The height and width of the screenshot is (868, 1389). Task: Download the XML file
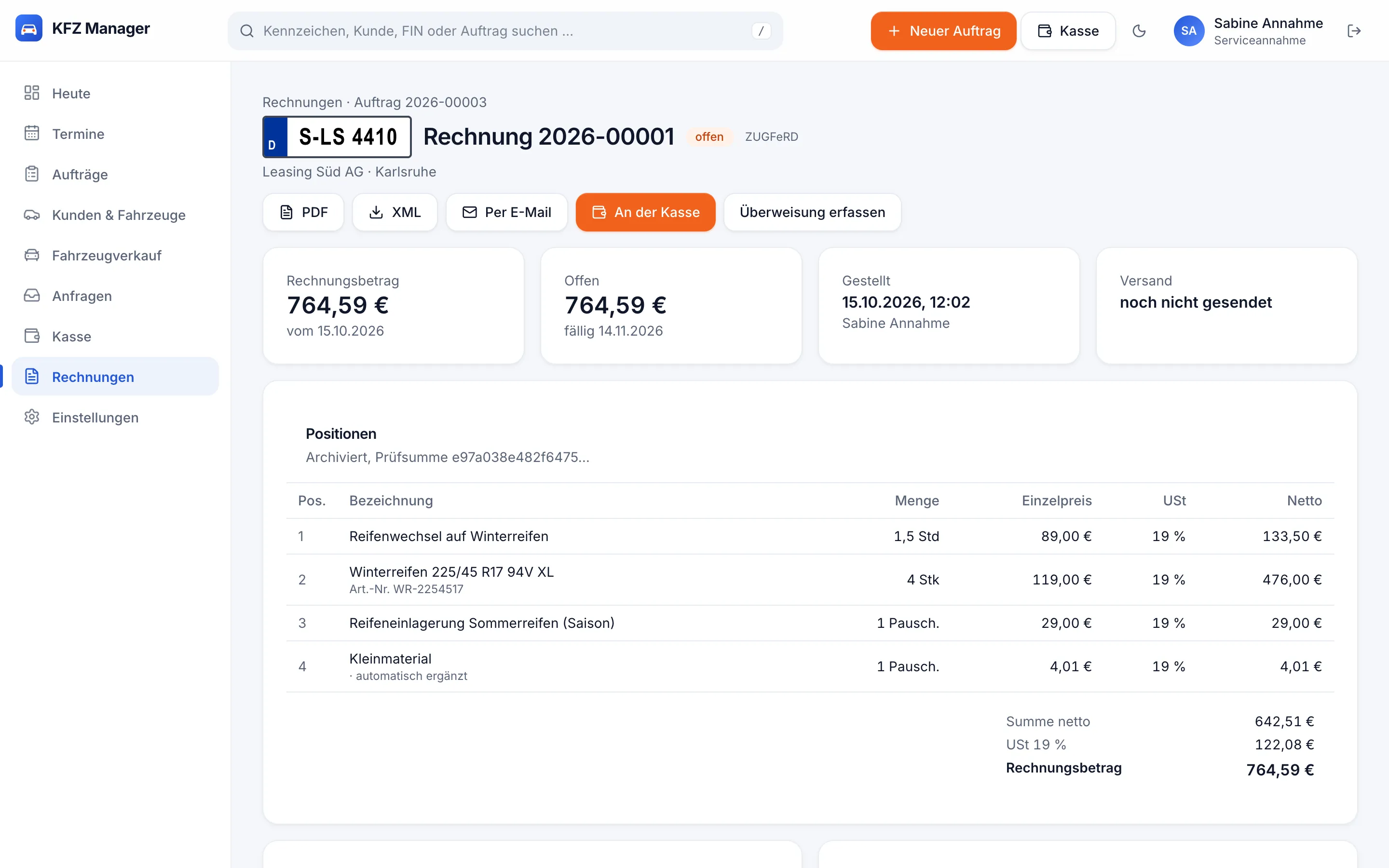click(395, 212)
